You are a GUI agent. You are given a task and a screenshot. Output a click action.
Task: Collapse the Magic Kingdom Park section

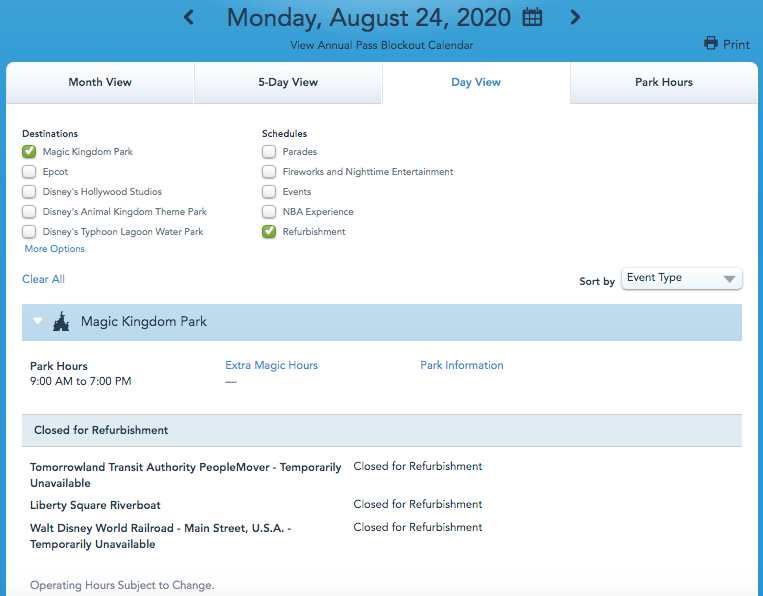pos(38,322)
